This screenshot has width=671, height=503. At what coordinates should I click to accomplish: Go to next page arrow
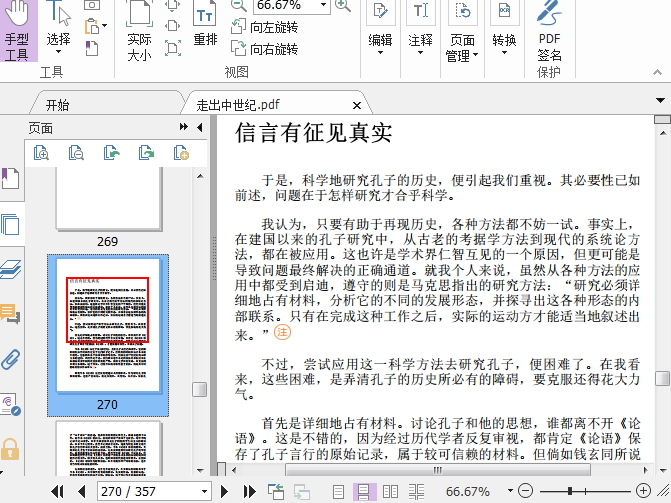(225, 491)
